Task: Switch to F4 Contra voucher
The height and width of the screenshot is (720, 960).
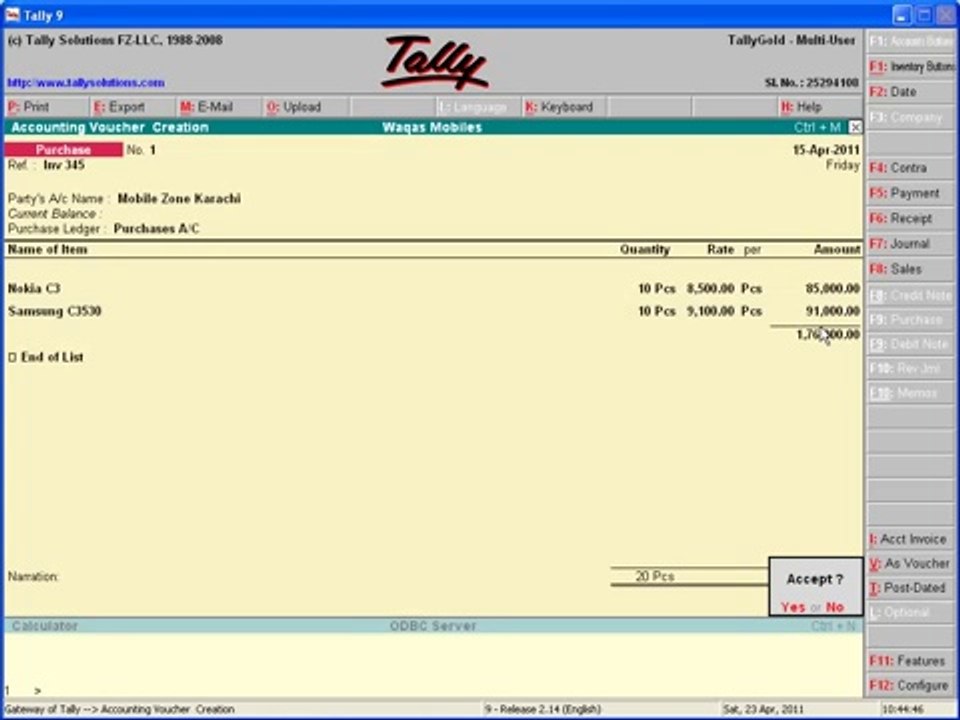Action: (911, 168)
